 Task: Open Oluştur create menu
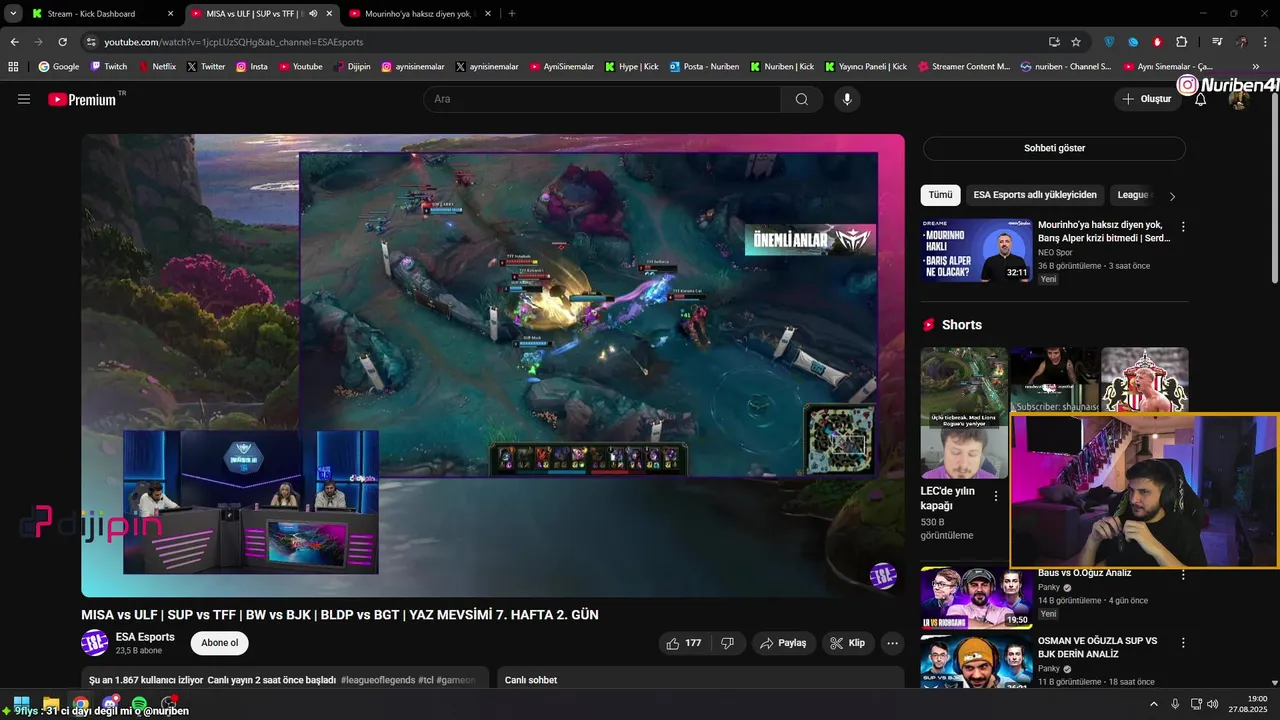1147,99
